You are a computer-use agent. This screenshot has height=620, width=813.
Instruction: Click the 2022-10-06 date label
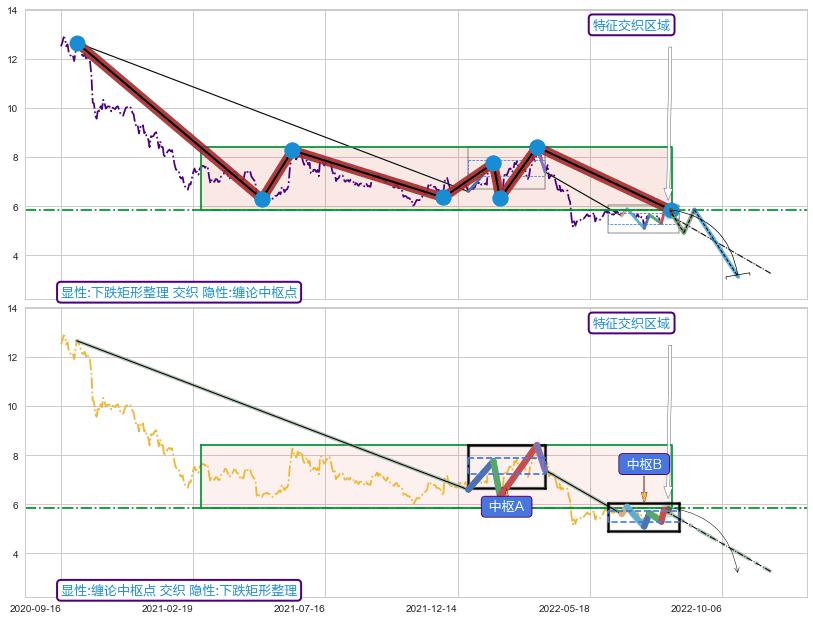pyautogui.click(x=695, y=607)
